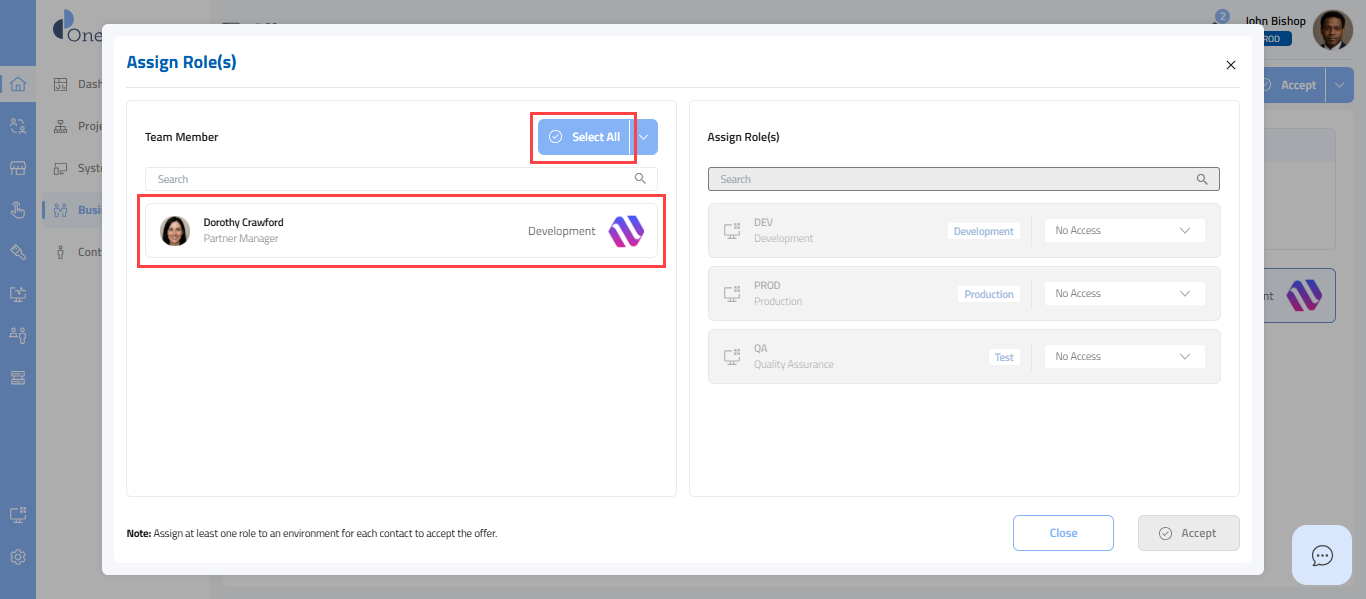Click the Accept button in the dialog footer
The height and width of the screenshot is (599, 1366).
click(1188, 533)
